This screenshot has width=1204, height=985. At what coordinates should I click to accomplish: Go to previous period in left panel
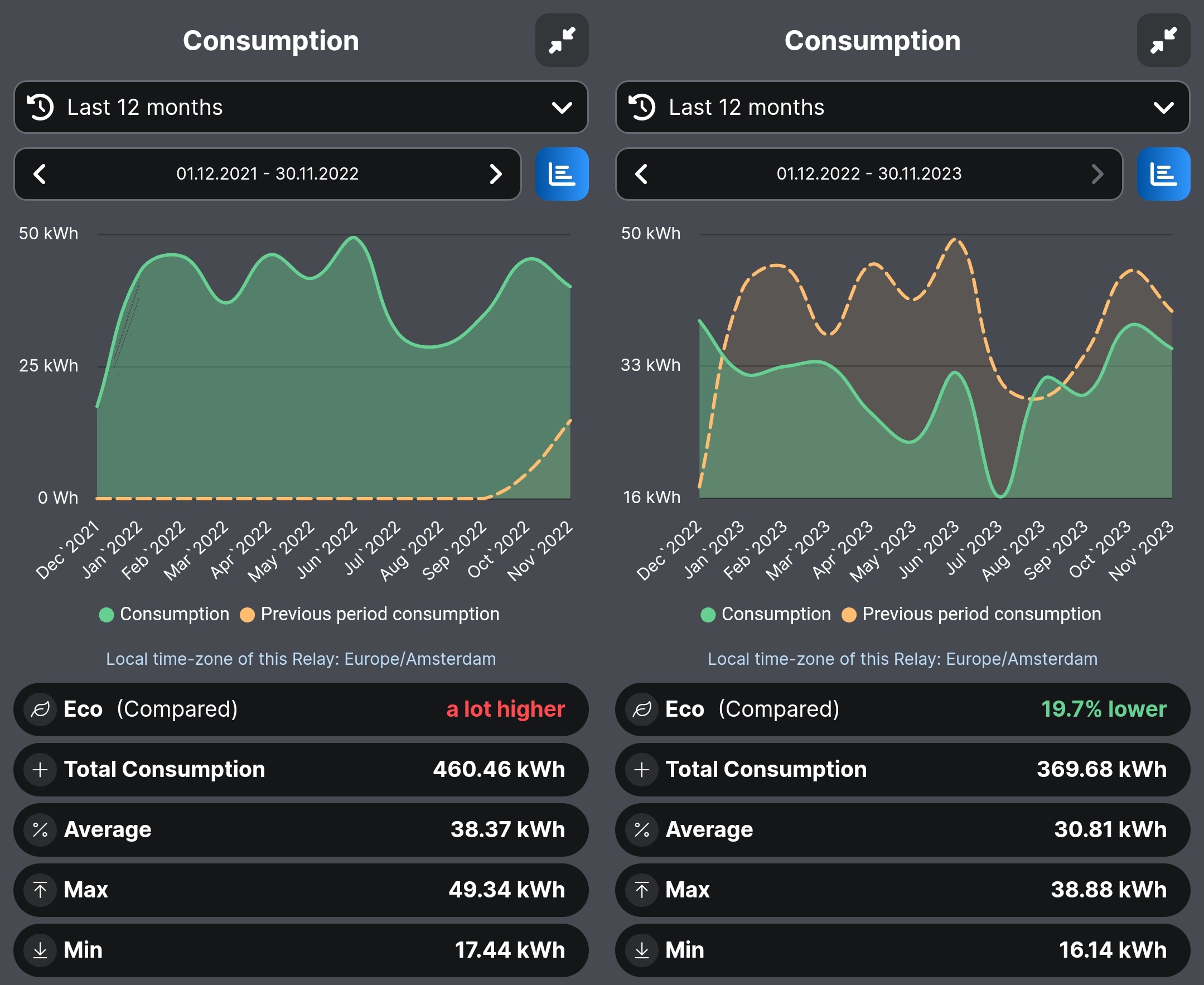point(40,174)
